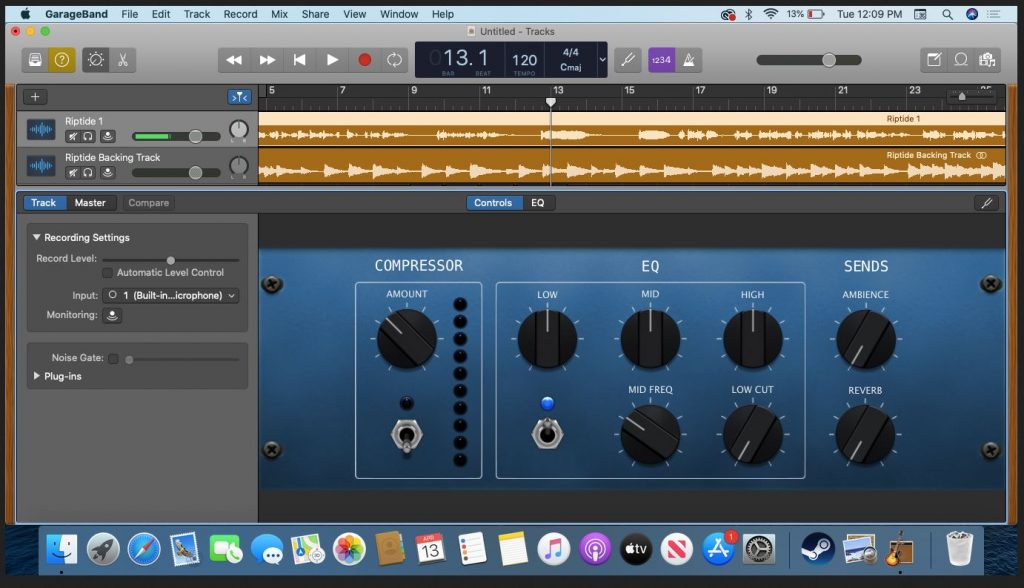Image resolution: width=1024 pixels, height=588 pixels.
Task: Open the Note Pad editor
Action: [x=933, y=60]
